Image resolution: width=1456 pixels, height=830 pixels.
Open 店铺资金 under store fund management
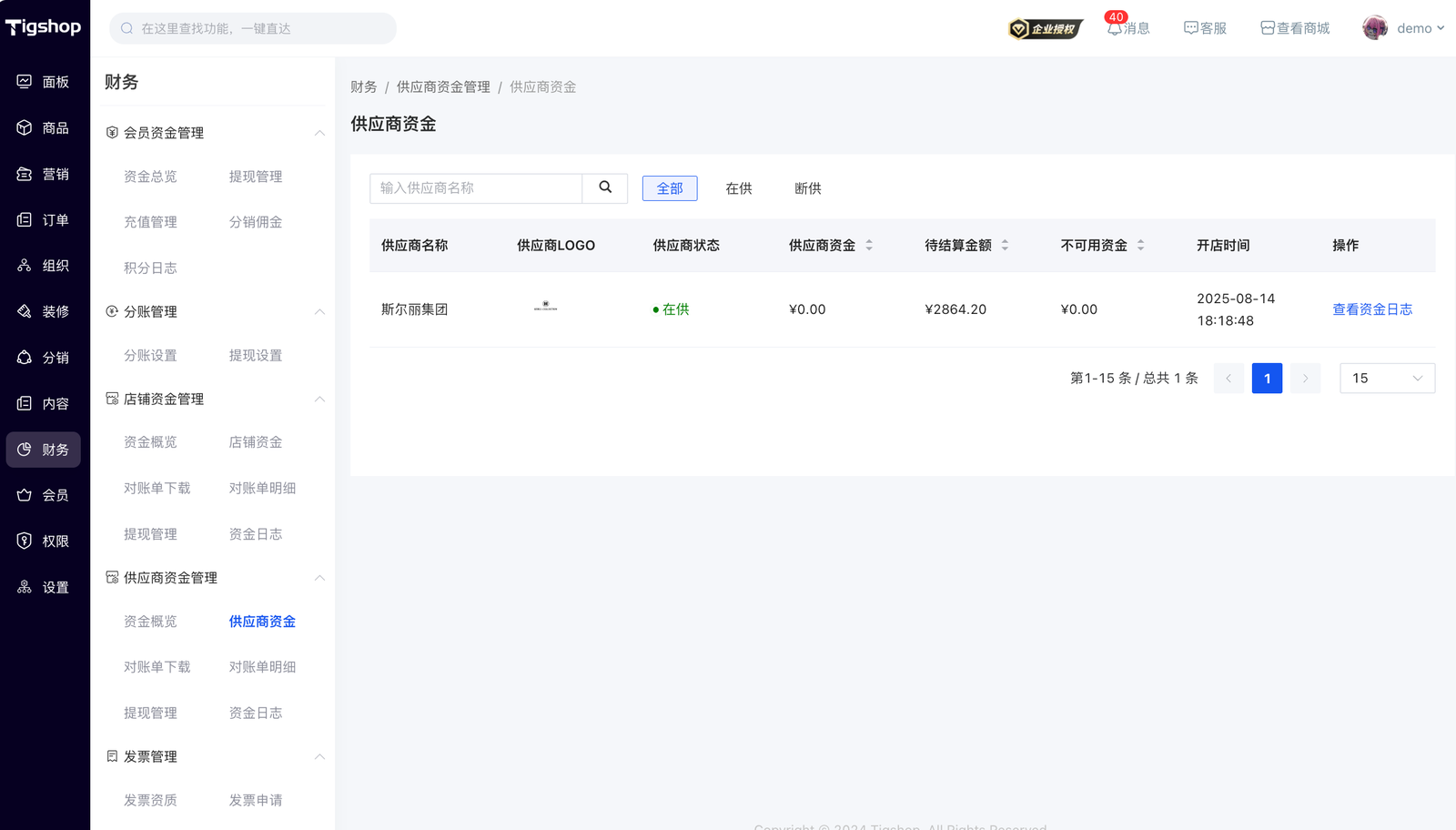pos(255,442)
